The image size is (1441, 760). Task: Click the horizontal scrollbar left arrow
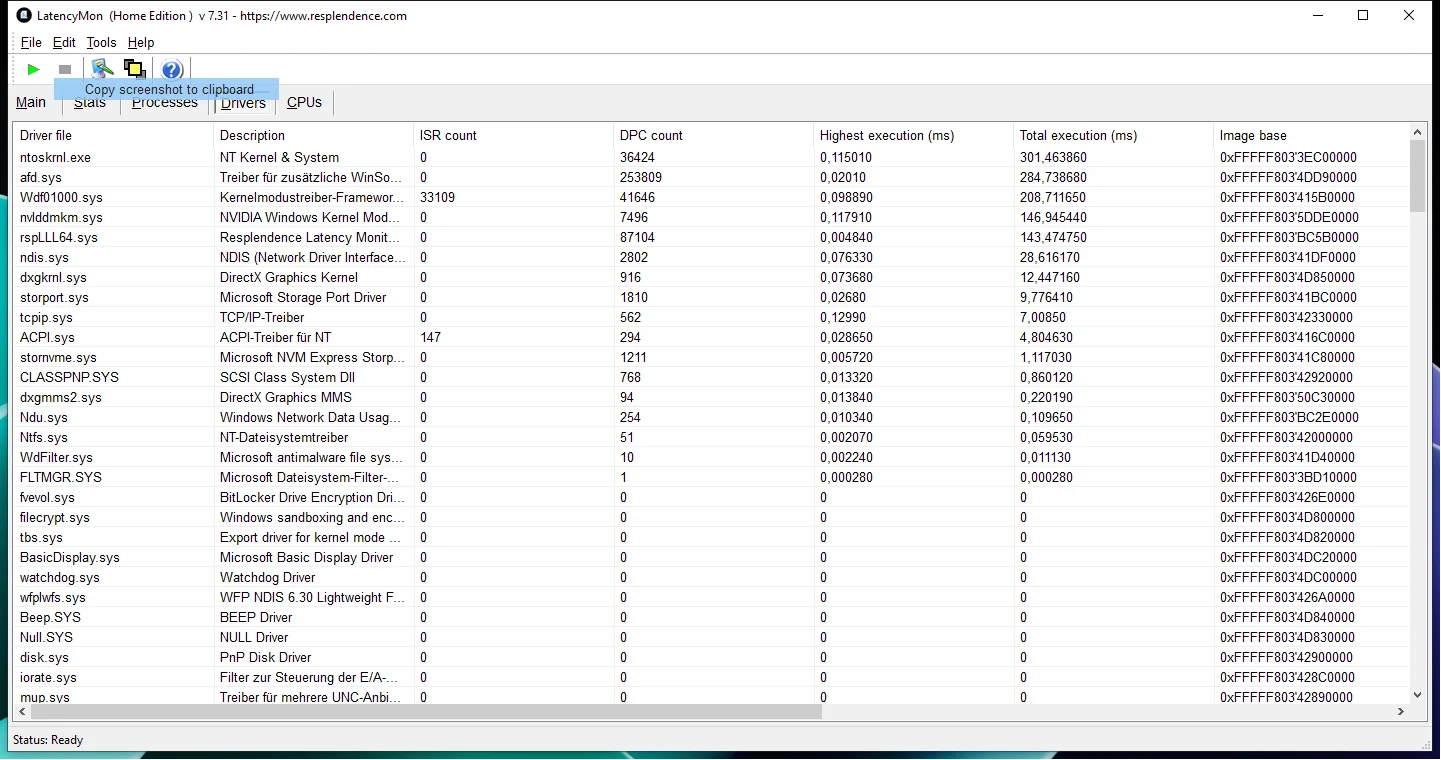tap(22, 712)
